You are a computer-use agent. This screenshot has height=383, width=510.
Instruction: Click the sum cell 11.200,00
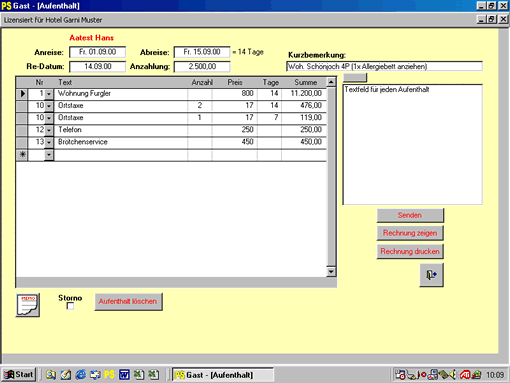click(304, 94)
